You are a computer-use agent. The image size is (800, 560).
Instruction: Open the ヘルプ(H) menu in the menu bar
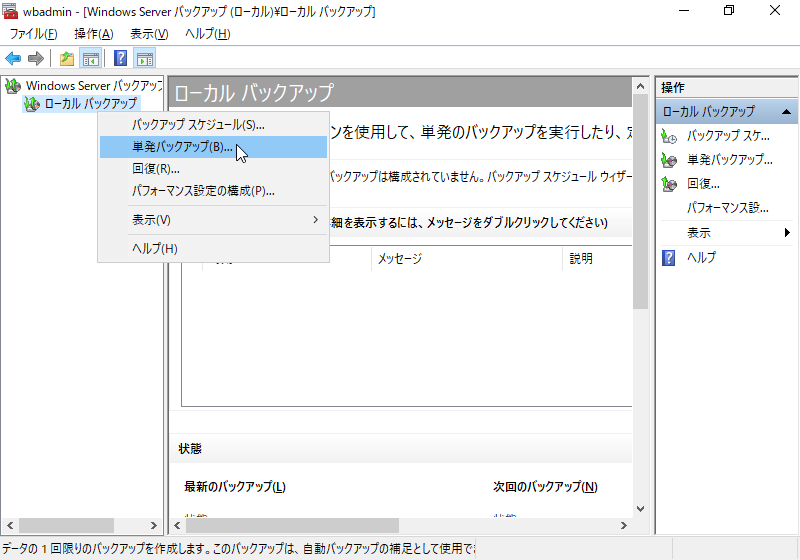208,34
